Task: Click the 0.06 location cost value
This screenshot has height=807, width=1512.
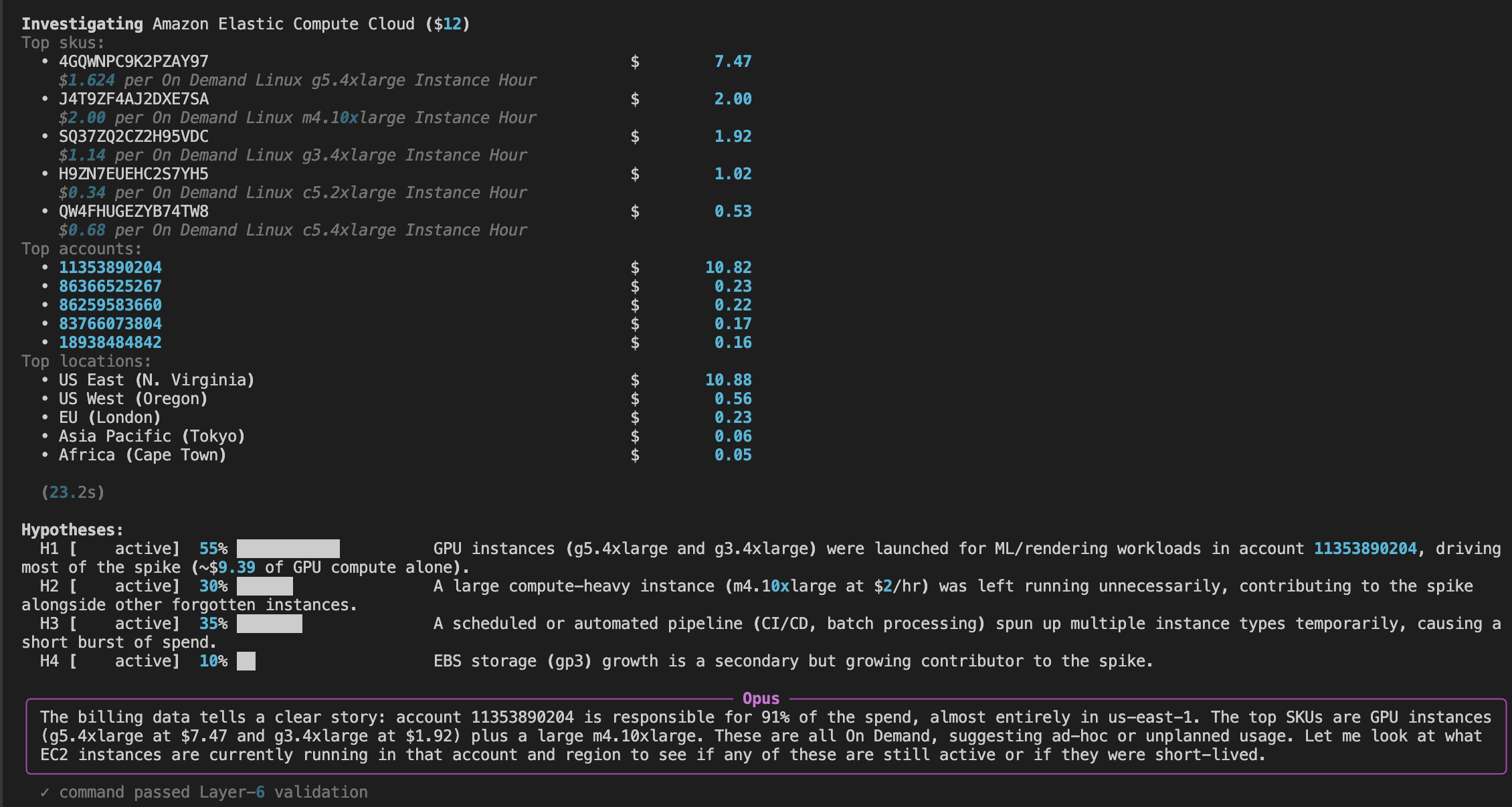Action: click(x=733, y=436)
